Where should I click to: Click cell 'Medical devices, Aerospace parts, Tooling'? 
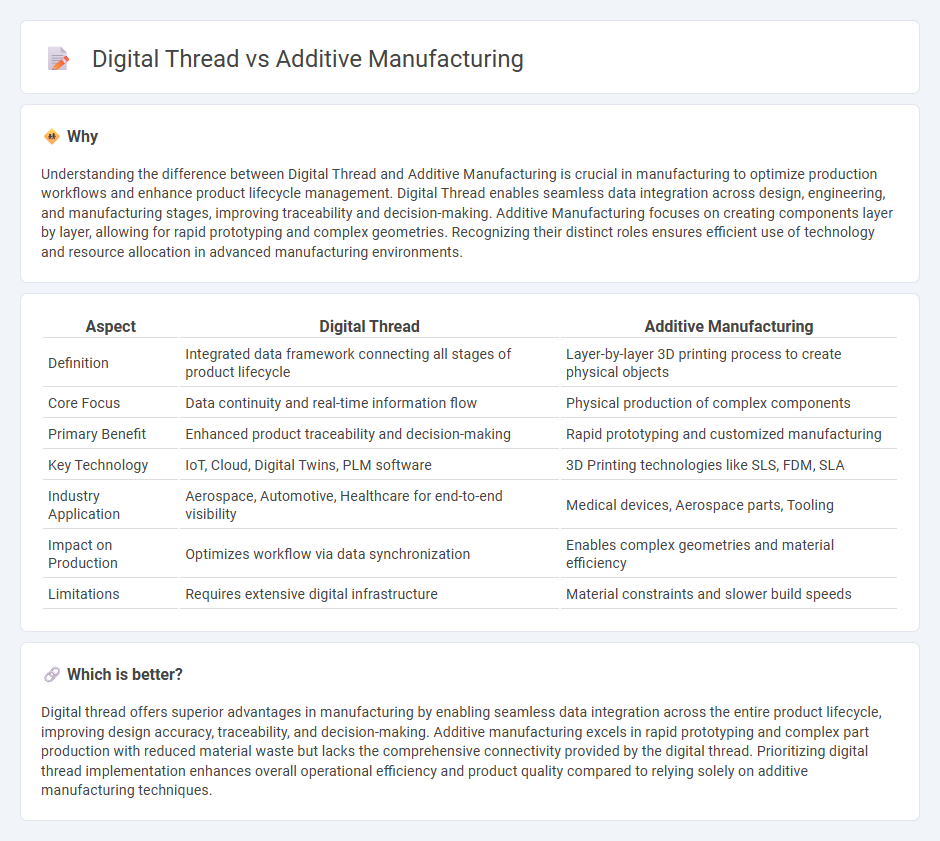point(729,505)
